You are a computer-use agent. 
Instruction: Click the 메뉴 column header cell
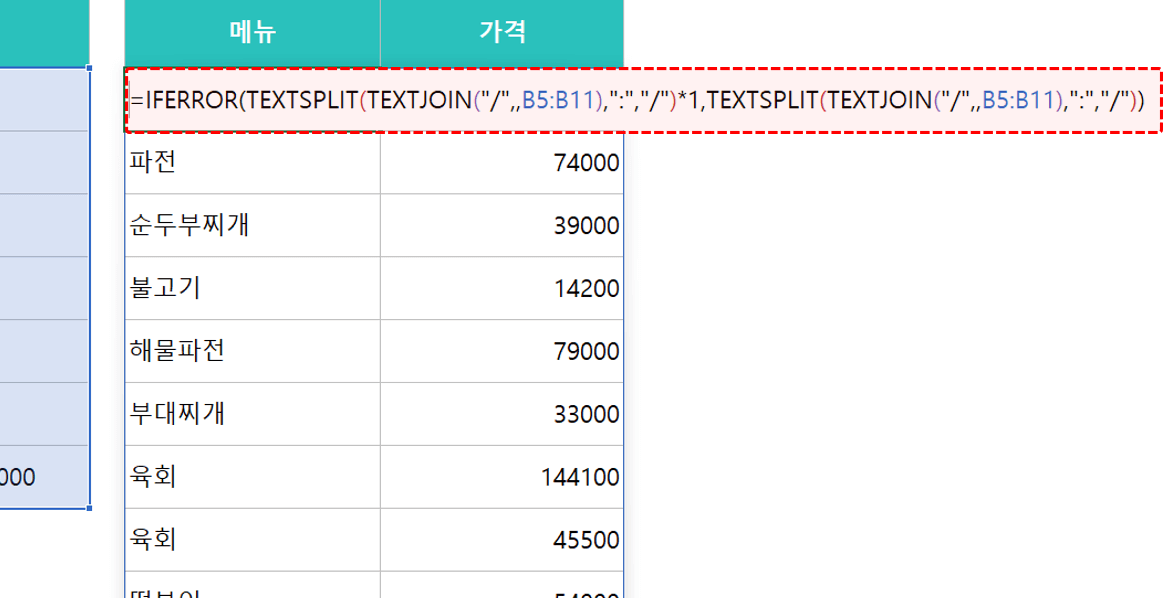click(x=252, y=33)
